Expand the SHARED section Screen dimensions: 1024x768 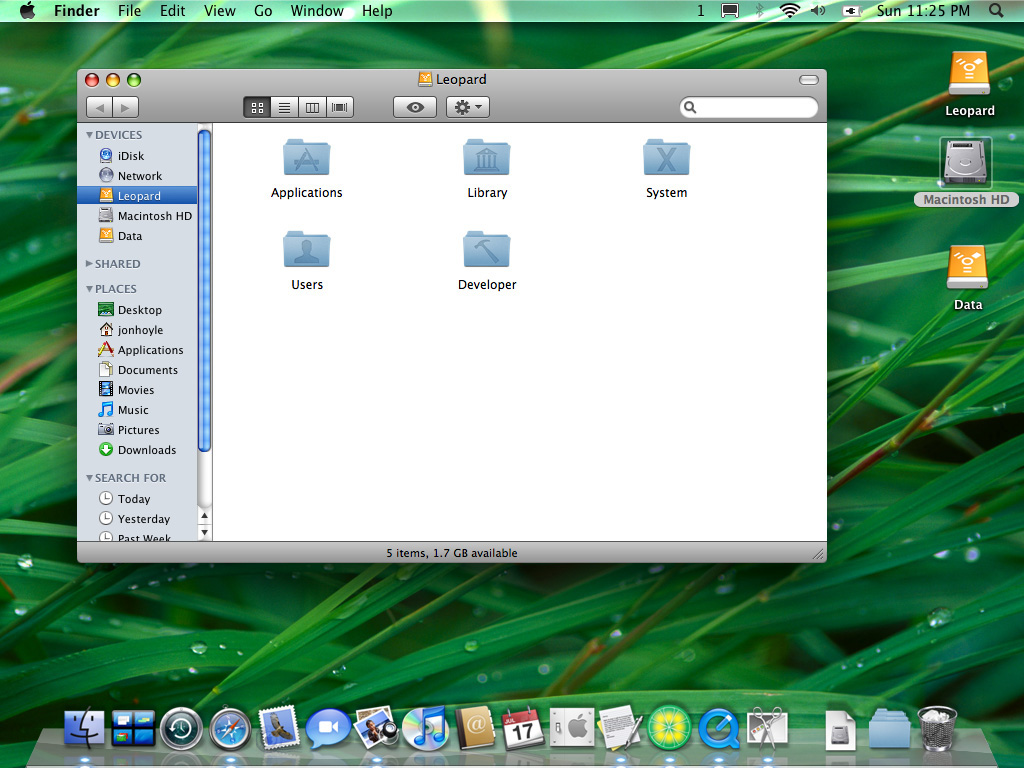click(89, 264)
